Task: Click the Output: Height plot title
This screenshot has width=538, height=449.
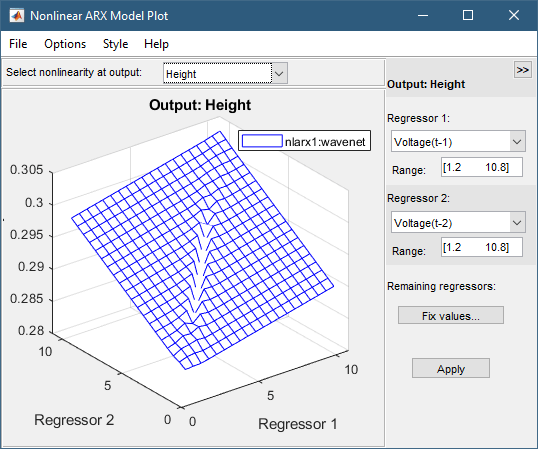Action: click(x=200, y=105)
